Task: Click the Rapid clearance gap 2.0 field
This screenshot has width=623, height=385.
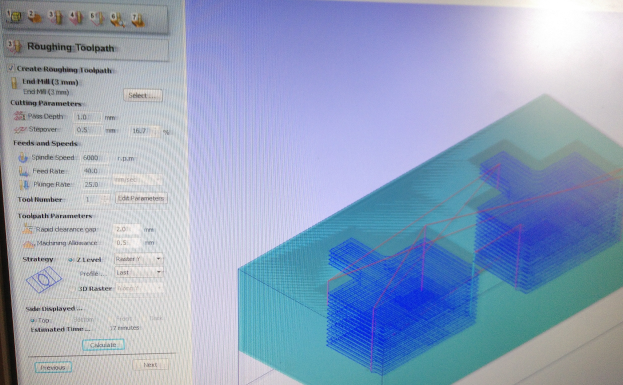Action: (127, 229)
